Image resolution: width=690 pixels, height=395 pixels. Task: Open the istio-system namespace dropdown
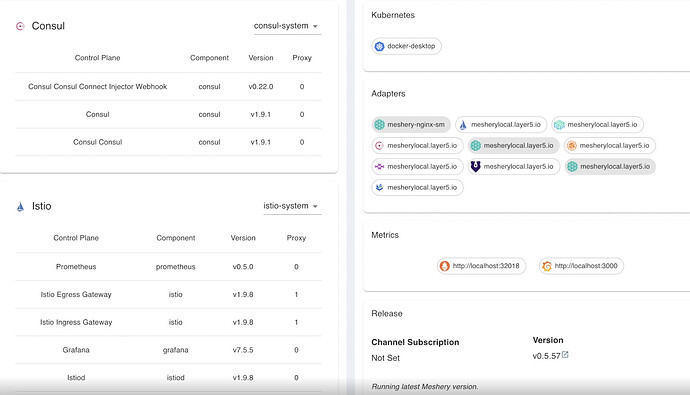coord(291,206)
